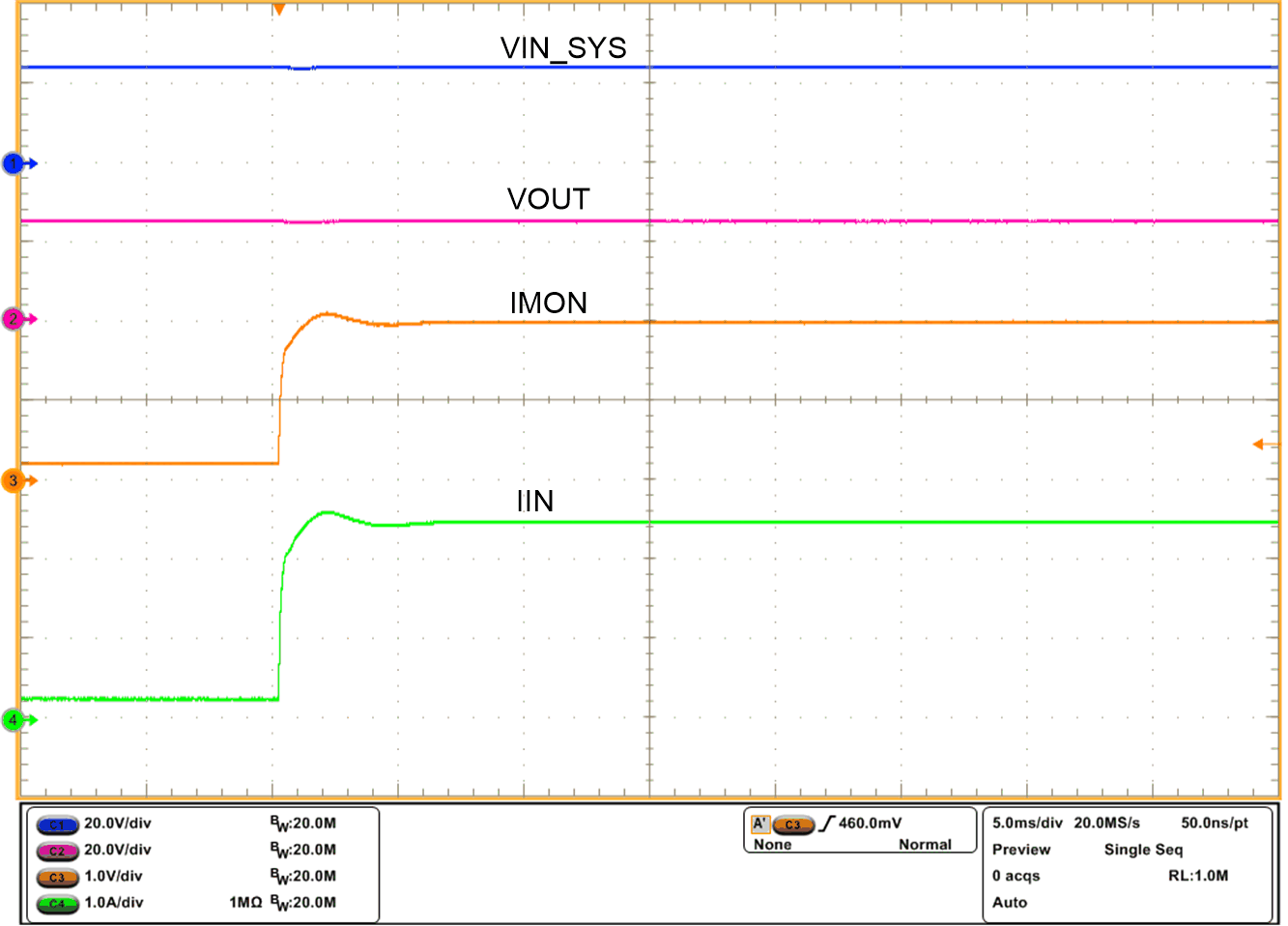Click the 'Single Seq' acquisition mode
This screenshot has width=1288, height=926.
(x=1143, y=850)
